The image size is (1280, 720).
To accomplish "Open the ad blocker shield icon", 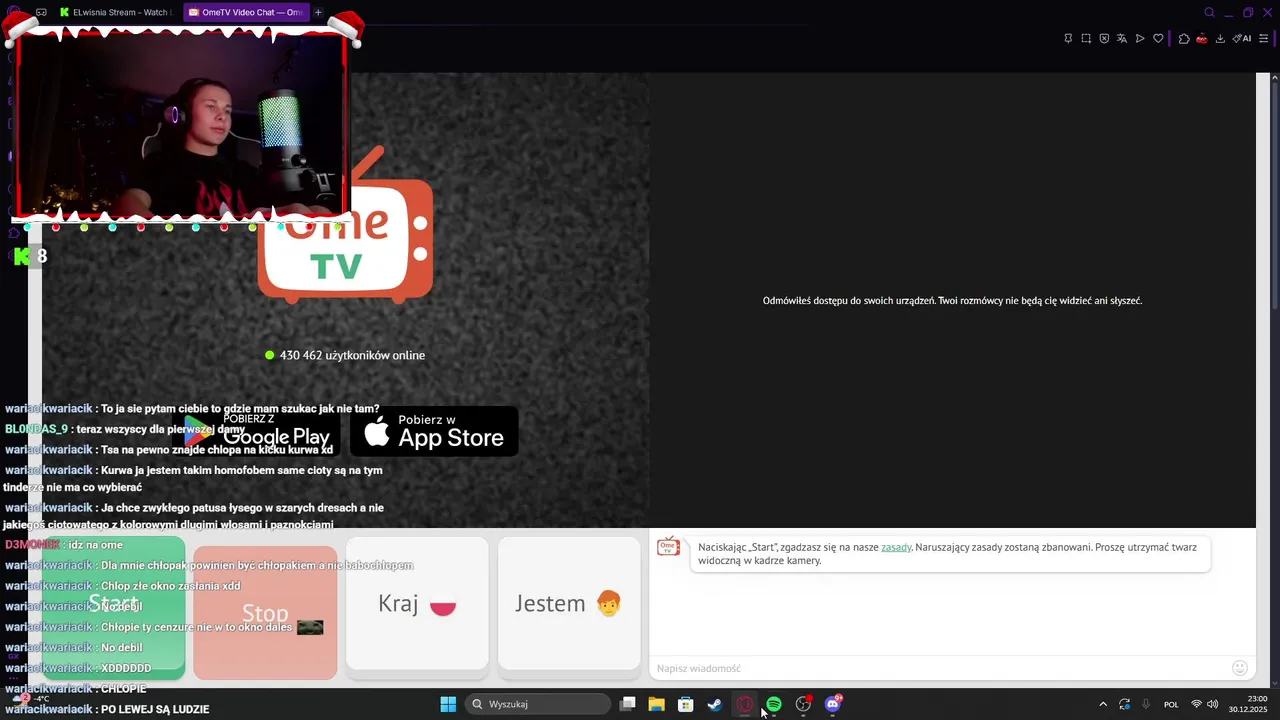I will (1104, 39).
